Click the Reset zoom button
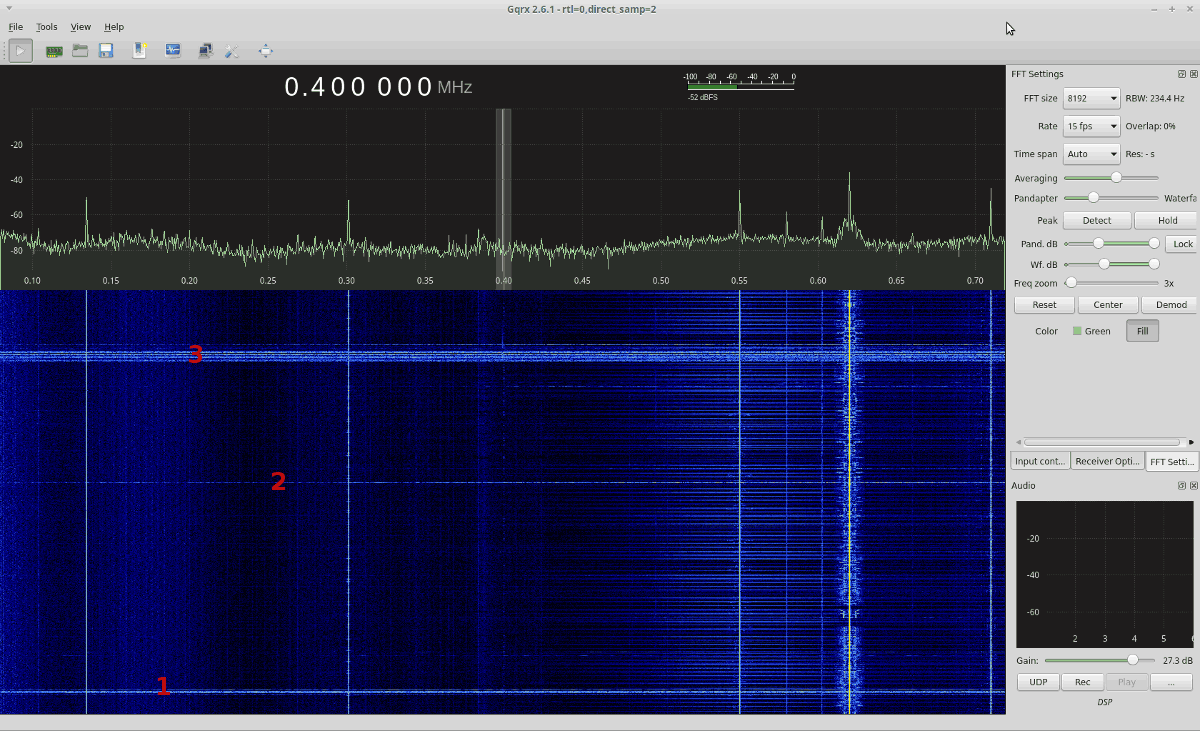The width and height of the screenshot is (1200, 731). 1044,305
